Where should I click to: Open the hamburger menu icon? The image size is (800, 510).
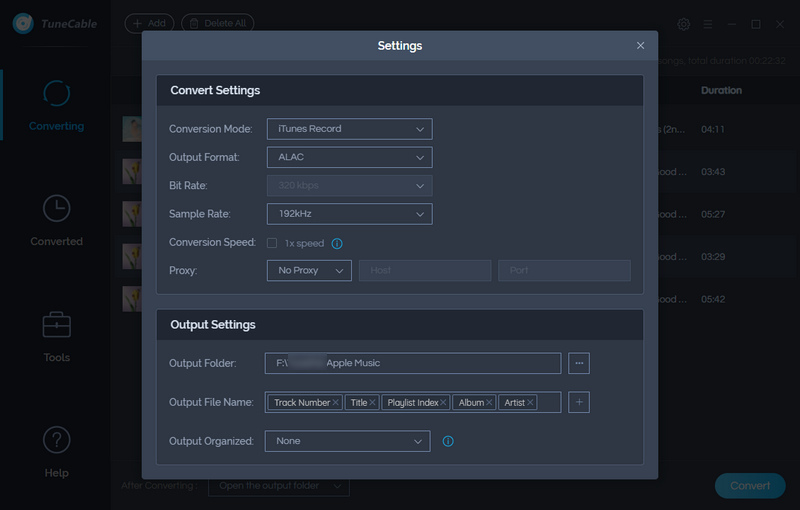coord(708,24)
